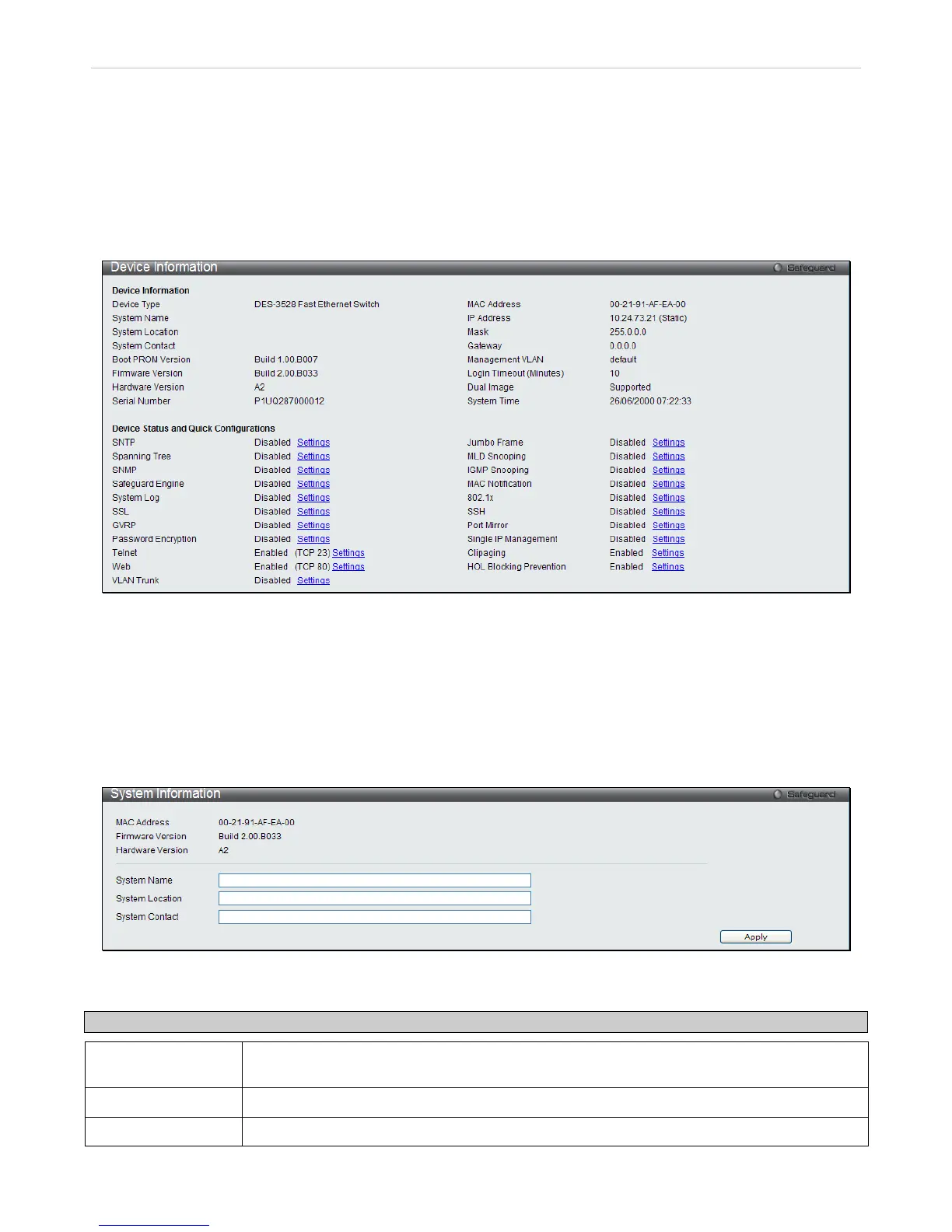Open the GVRP Settings link
The width and height of the screenshot is (952, 1232).
(x=313, y=526)
